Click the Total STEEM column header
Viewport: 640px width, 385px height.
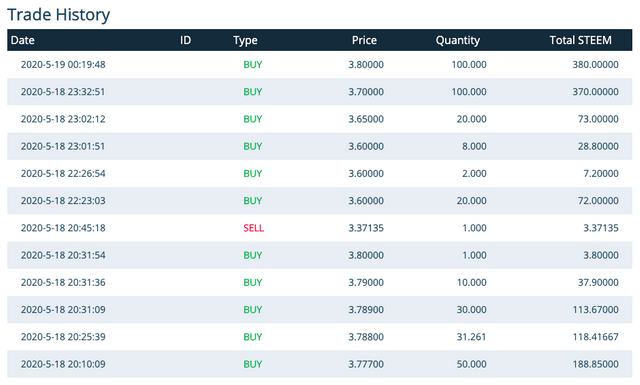pyautogui.click(x=580, y=40)
